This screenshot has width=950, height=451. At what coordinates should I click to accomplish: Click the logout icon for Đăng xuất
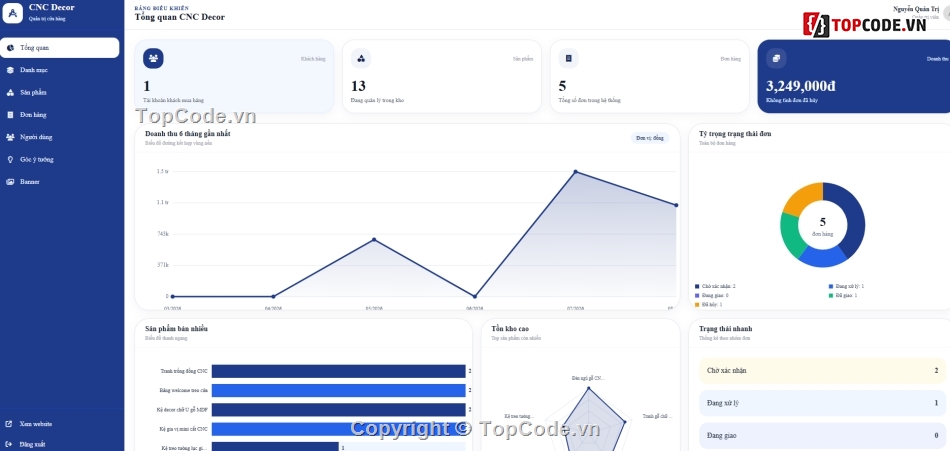point(8,444)
